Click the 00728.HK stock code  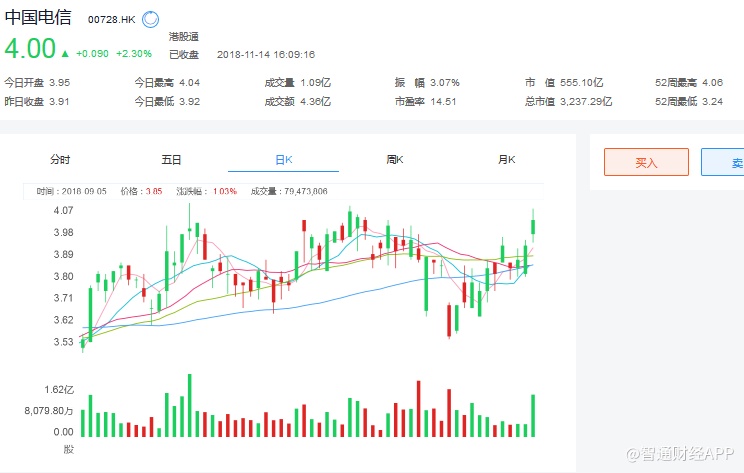pyautogui.click(x=112, y=19)
